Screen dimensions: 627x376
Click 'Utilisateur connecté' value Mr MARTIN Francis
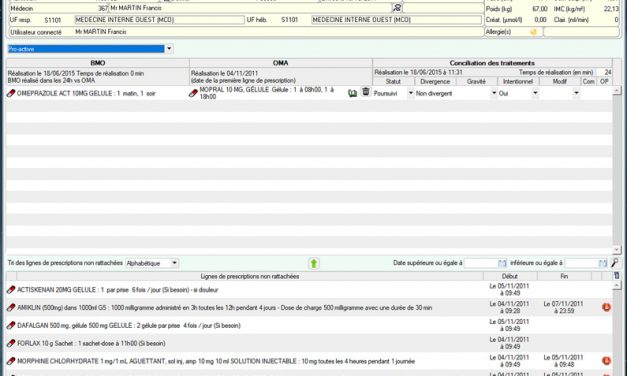tap(101, 32)
